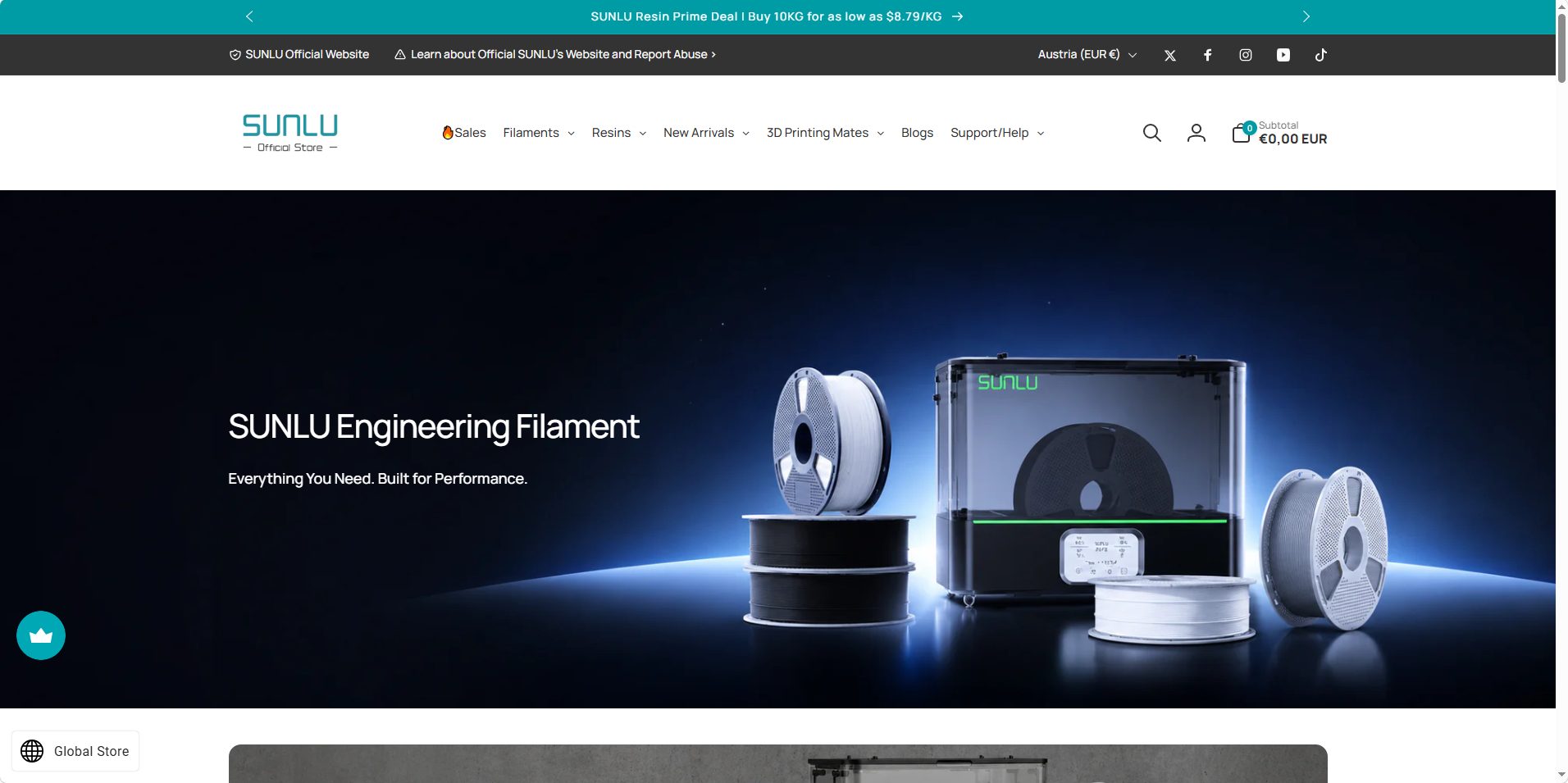Visit SUNLU's YouTube channel
This screenshot has height=783, width=1568.
coord(1283,55)
